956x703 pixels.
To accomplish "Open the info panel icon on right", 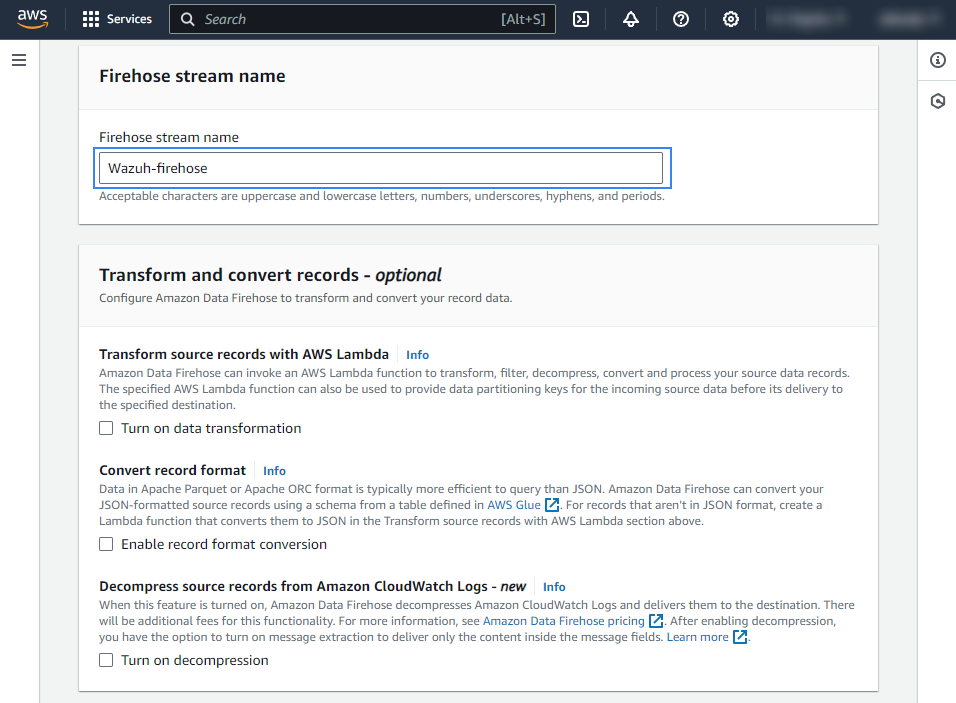I will 937,60.
